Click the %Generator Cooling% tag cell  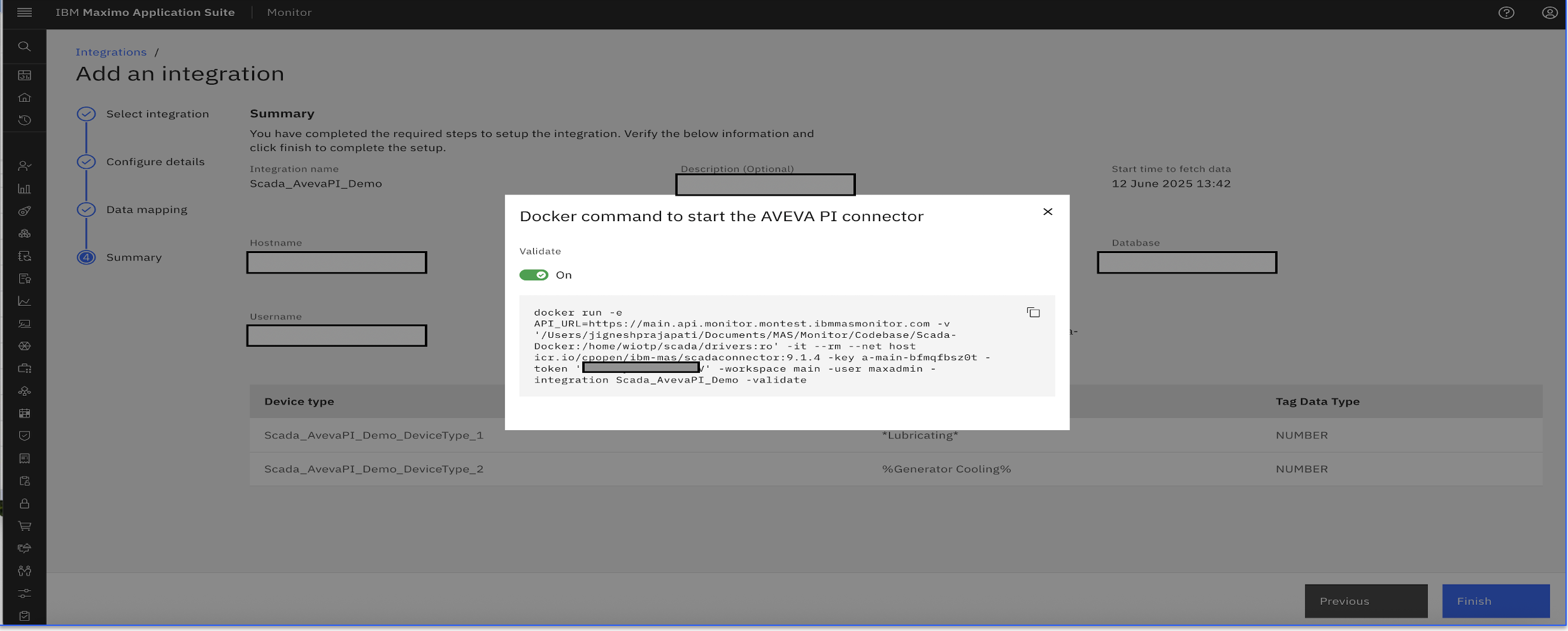point(946,469)
